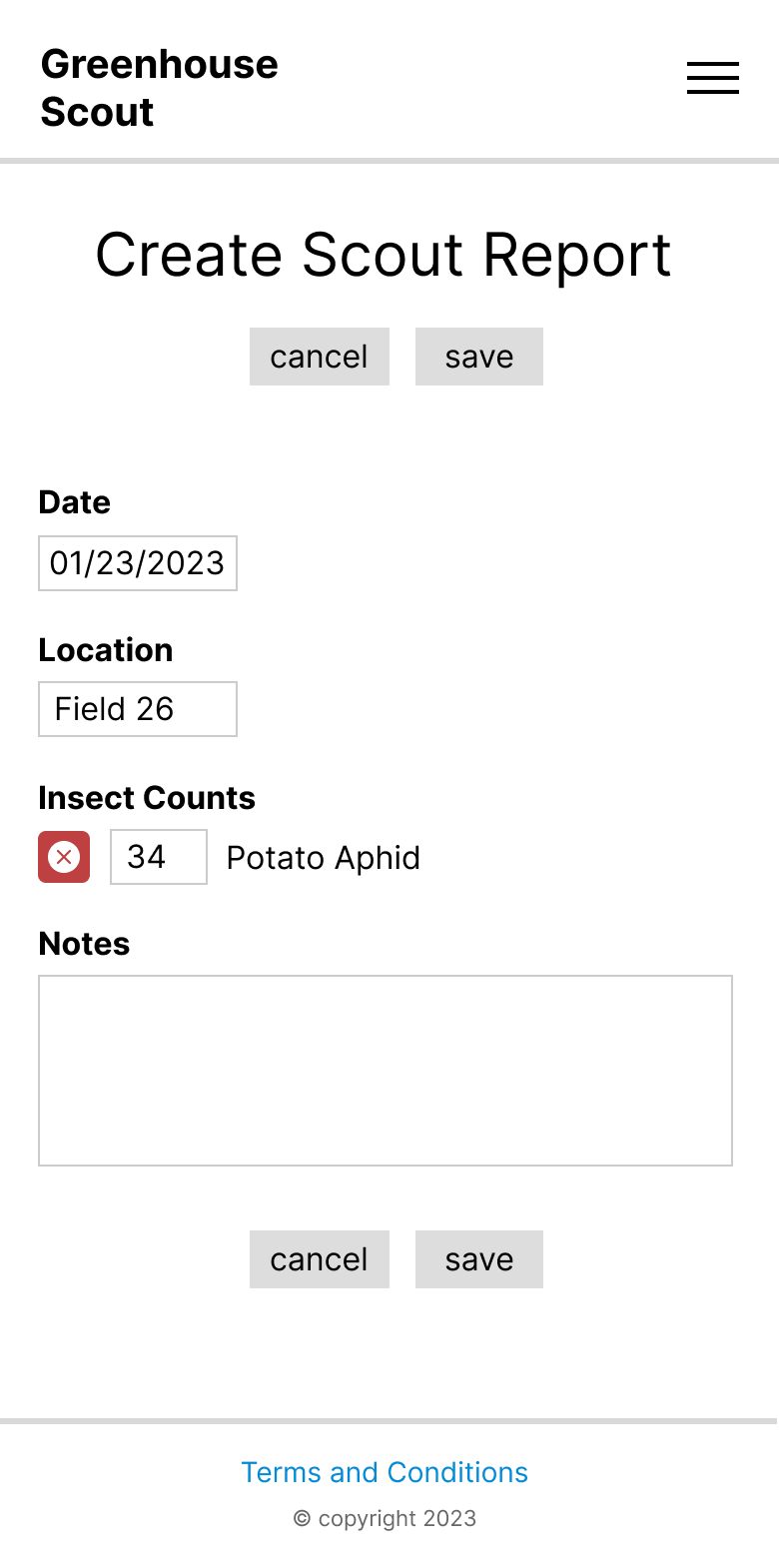Click inside the Notes text area

[386, 1071]
